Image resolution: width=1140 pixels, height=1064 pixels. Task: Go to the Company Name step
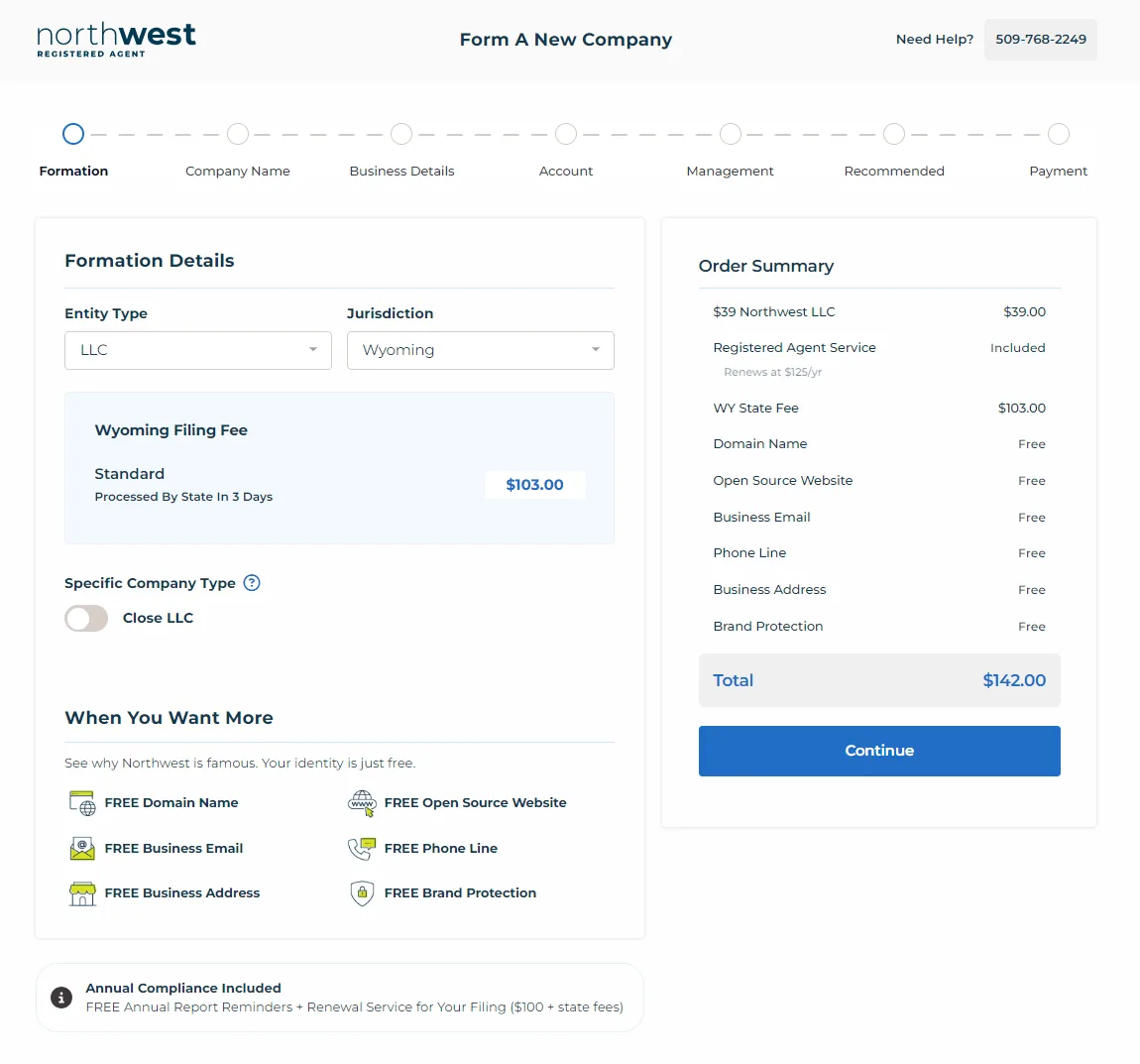click(x=238, y=134)
